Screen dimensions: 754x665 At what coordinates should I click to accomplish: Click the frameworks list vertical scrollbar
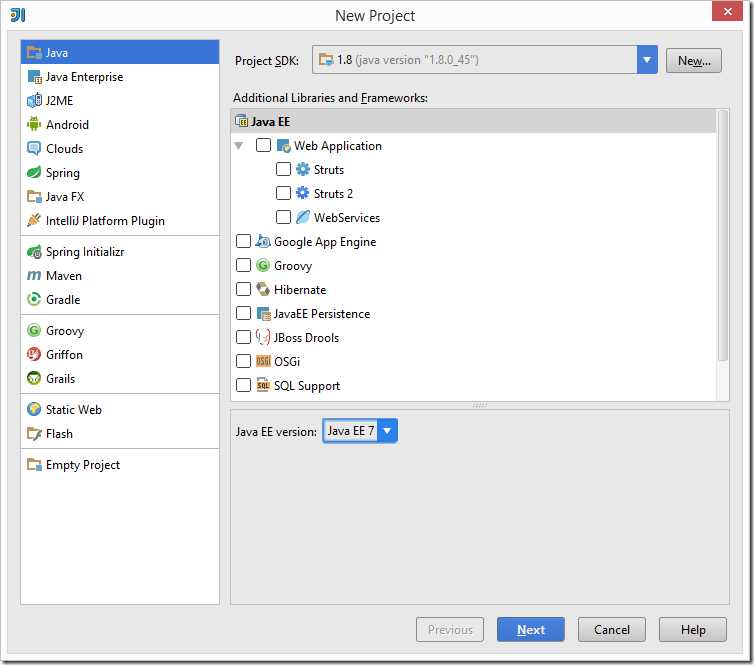(x=722, y=236)
